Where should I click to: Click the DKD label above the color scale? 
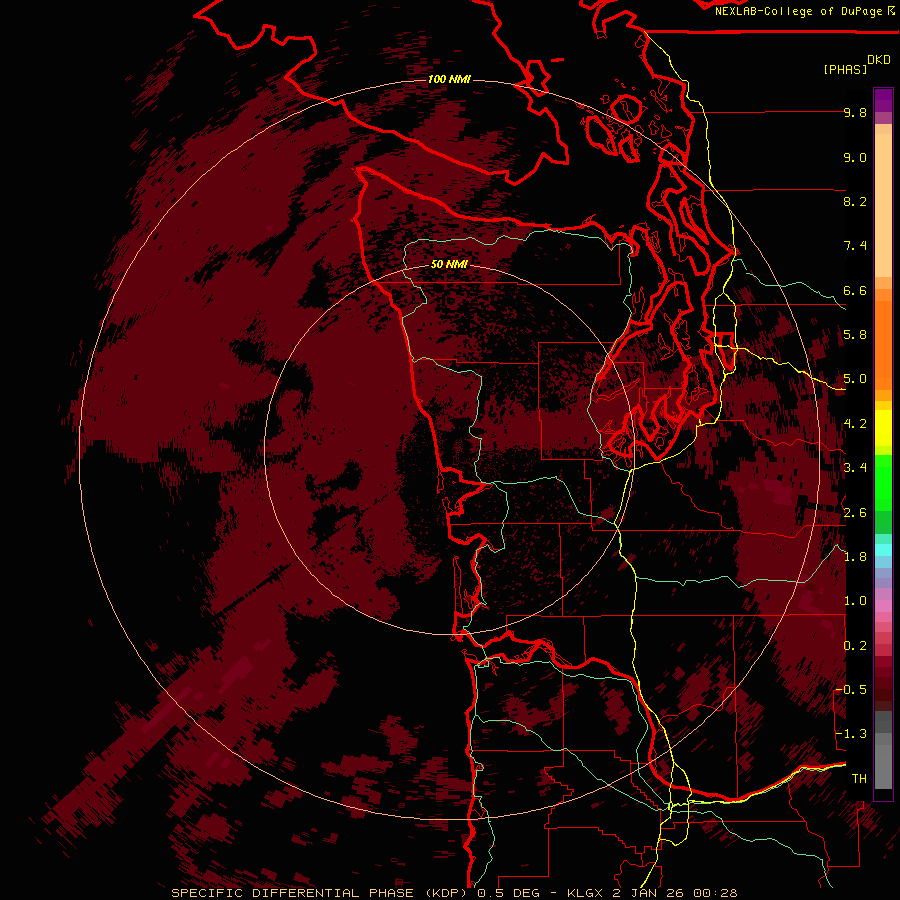pyautogui.click(x=879, y=60)
